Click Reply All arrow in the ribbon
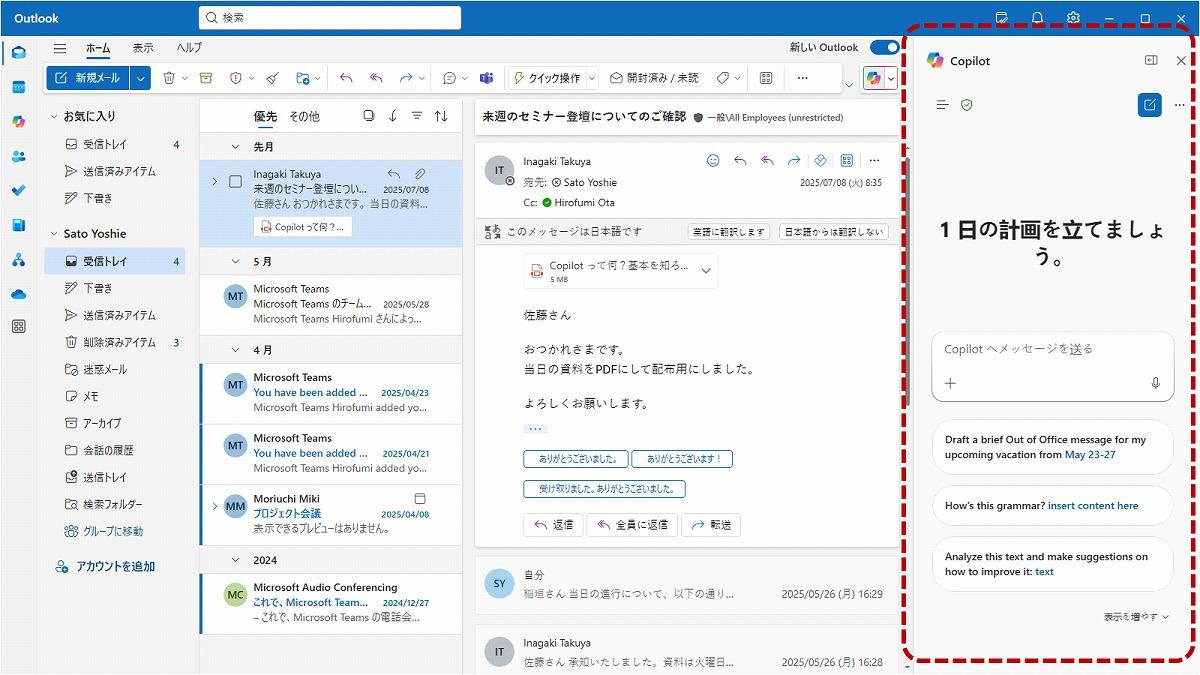This screenshot has width=1200, height=675. tap(376, 78)
